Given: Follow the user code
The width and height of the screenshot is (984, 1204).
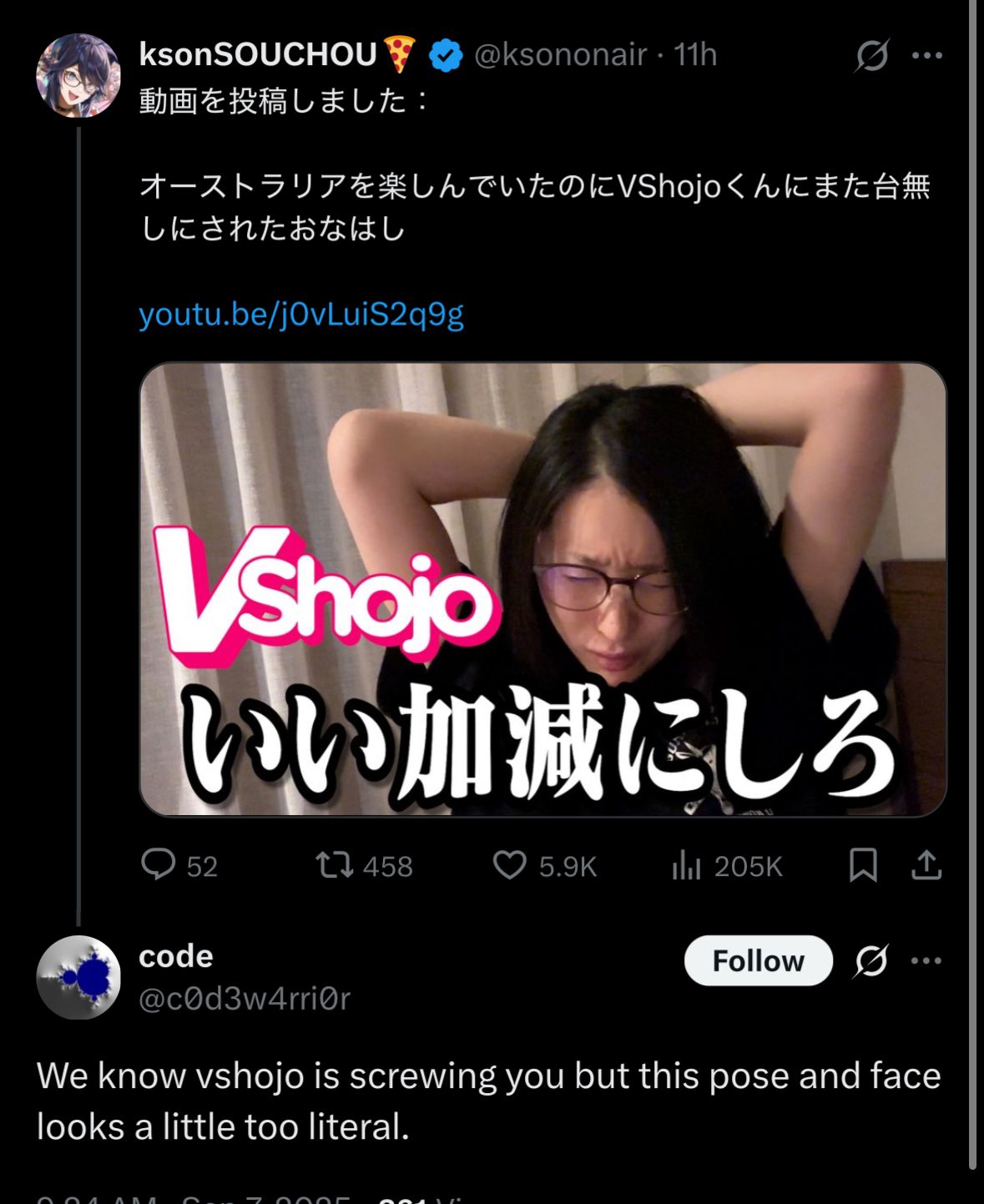Looking at the screenshot, I should [759, 960].
